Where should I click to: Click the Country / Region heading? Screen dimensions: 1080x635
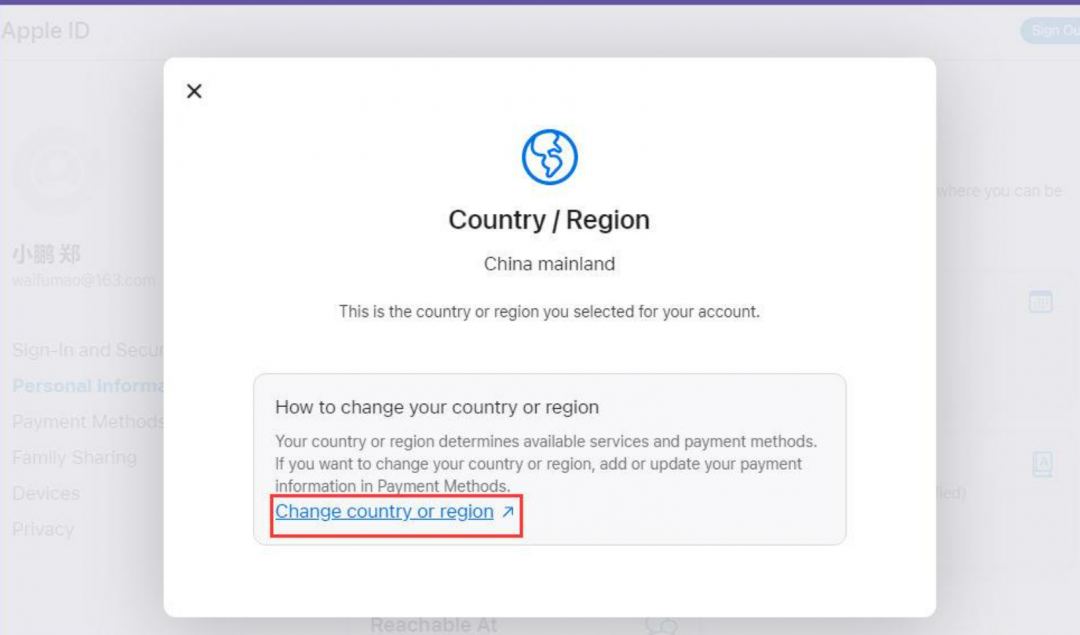pyautogui.click(x=549, y=220)
